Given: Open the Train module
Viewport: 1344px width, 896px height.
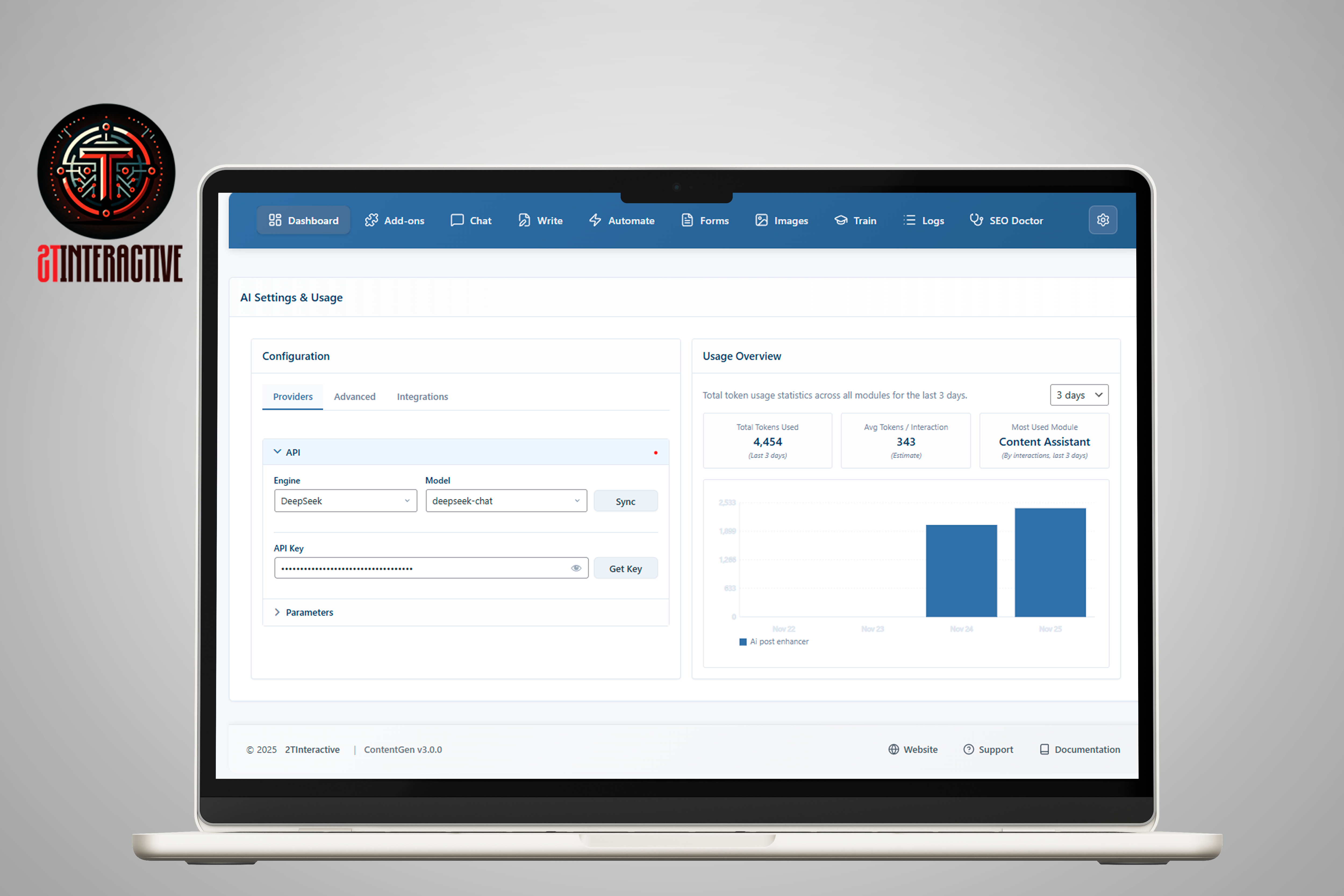Looking at the screenshot, I should point(855,220).
